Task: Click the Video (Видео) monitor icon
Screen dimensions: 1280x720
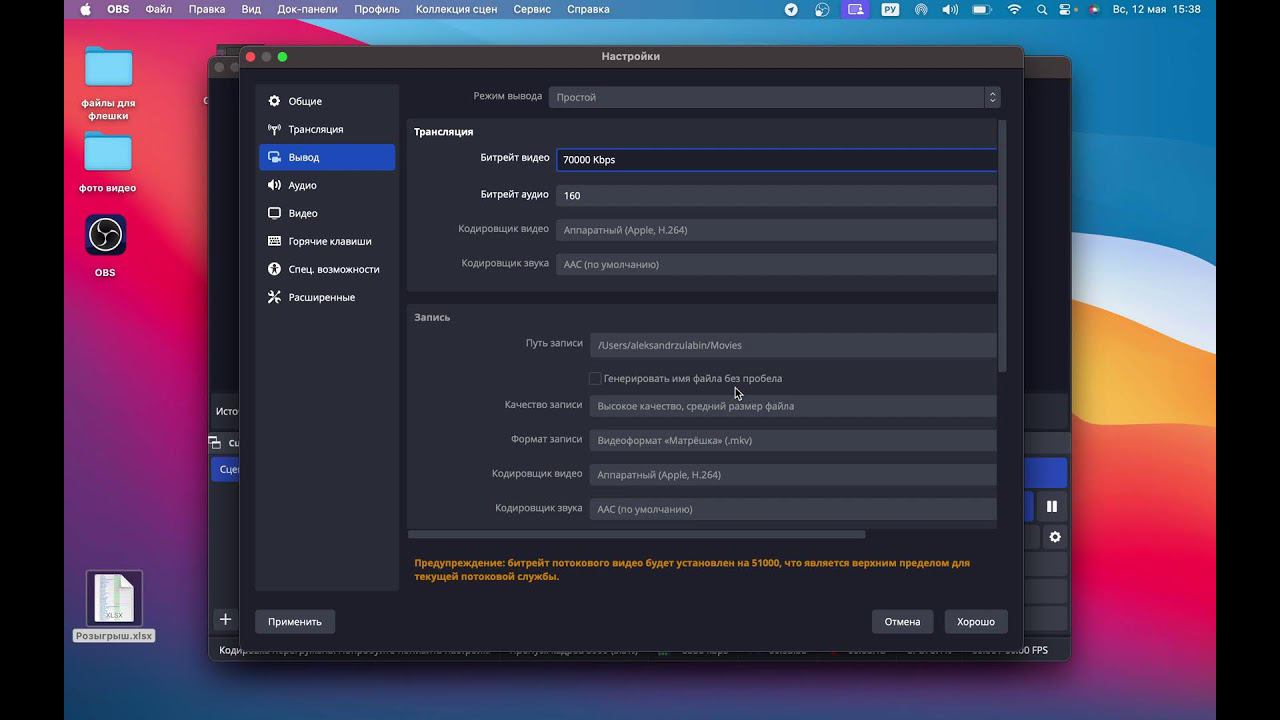Action: (x=274, y=213)
